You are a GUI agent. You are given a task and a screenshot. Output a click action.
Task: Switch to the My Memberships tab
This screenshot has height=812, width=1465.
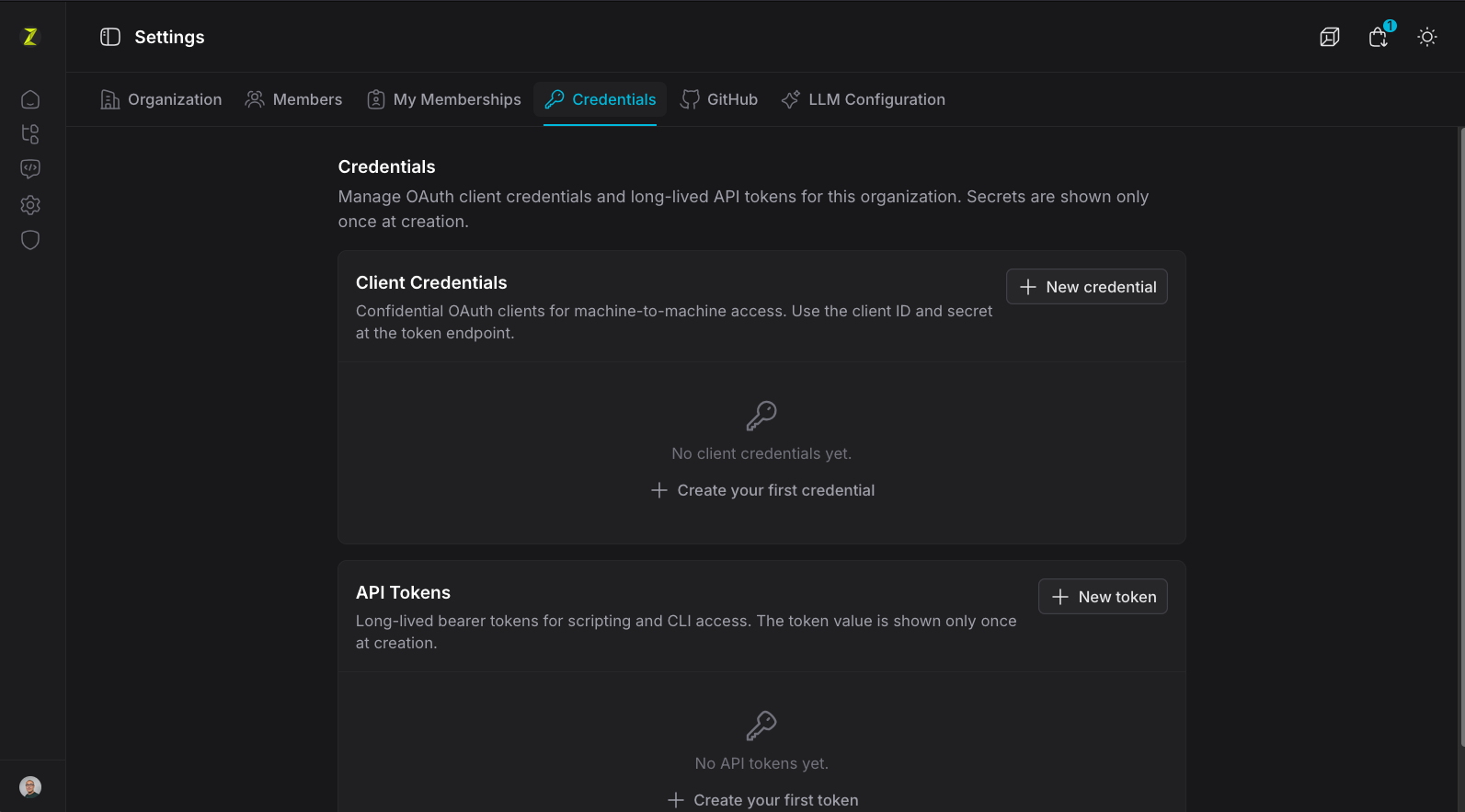[444, 99]
